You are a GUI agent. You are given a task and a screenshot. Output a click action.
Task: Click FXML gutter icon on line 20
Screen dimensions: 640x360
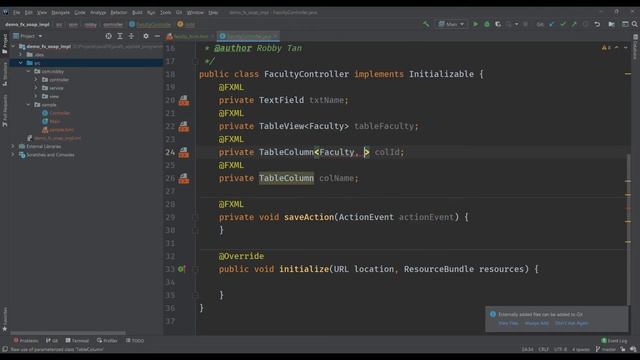tap(184, 100)
